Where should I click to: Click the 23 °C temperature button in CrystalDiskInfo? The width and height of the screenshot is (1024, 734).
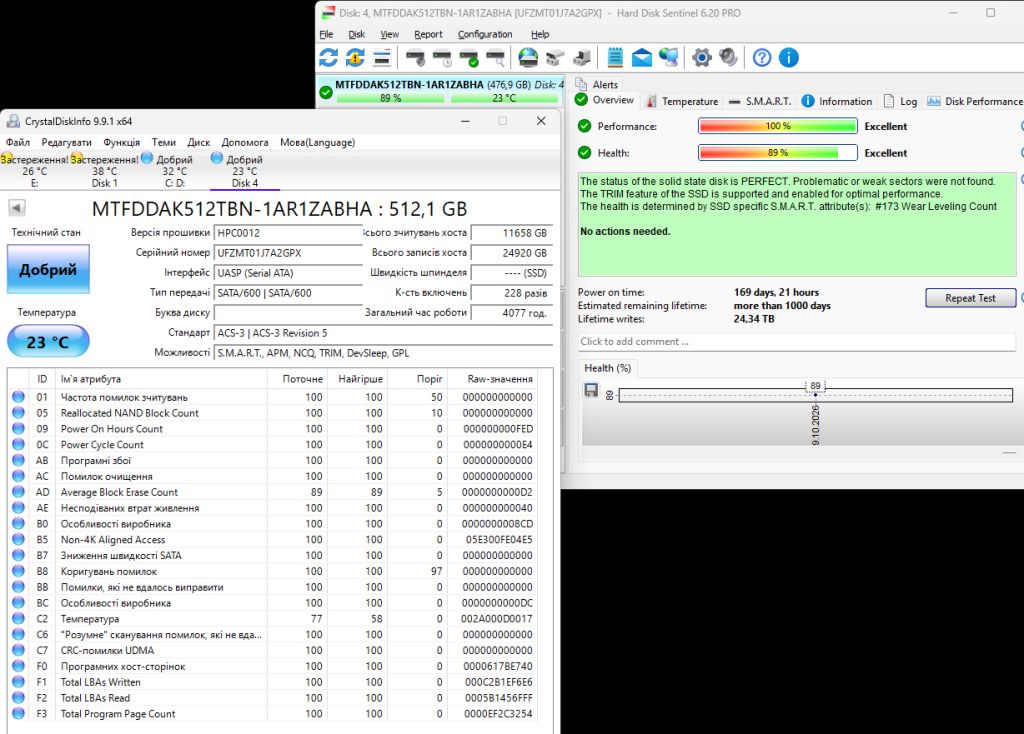[48, 342]
